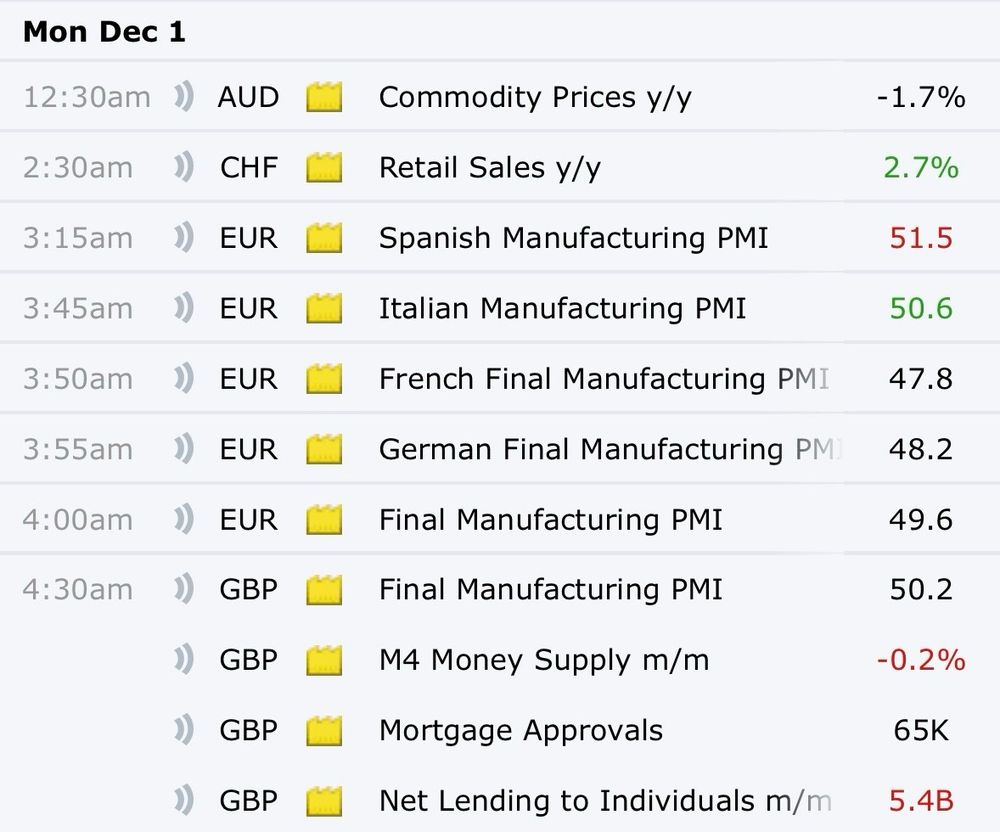This screenshot has height=832, width=1000.
Task: Open the M4 Money Supply m/m event
Action: coord(544,660)
